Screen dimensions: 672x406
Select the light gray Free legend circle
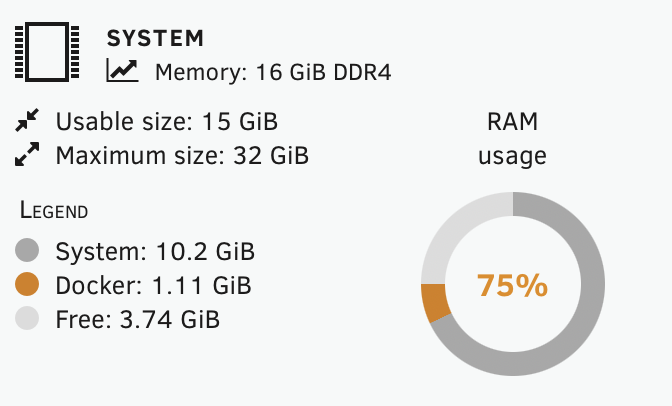27,318
